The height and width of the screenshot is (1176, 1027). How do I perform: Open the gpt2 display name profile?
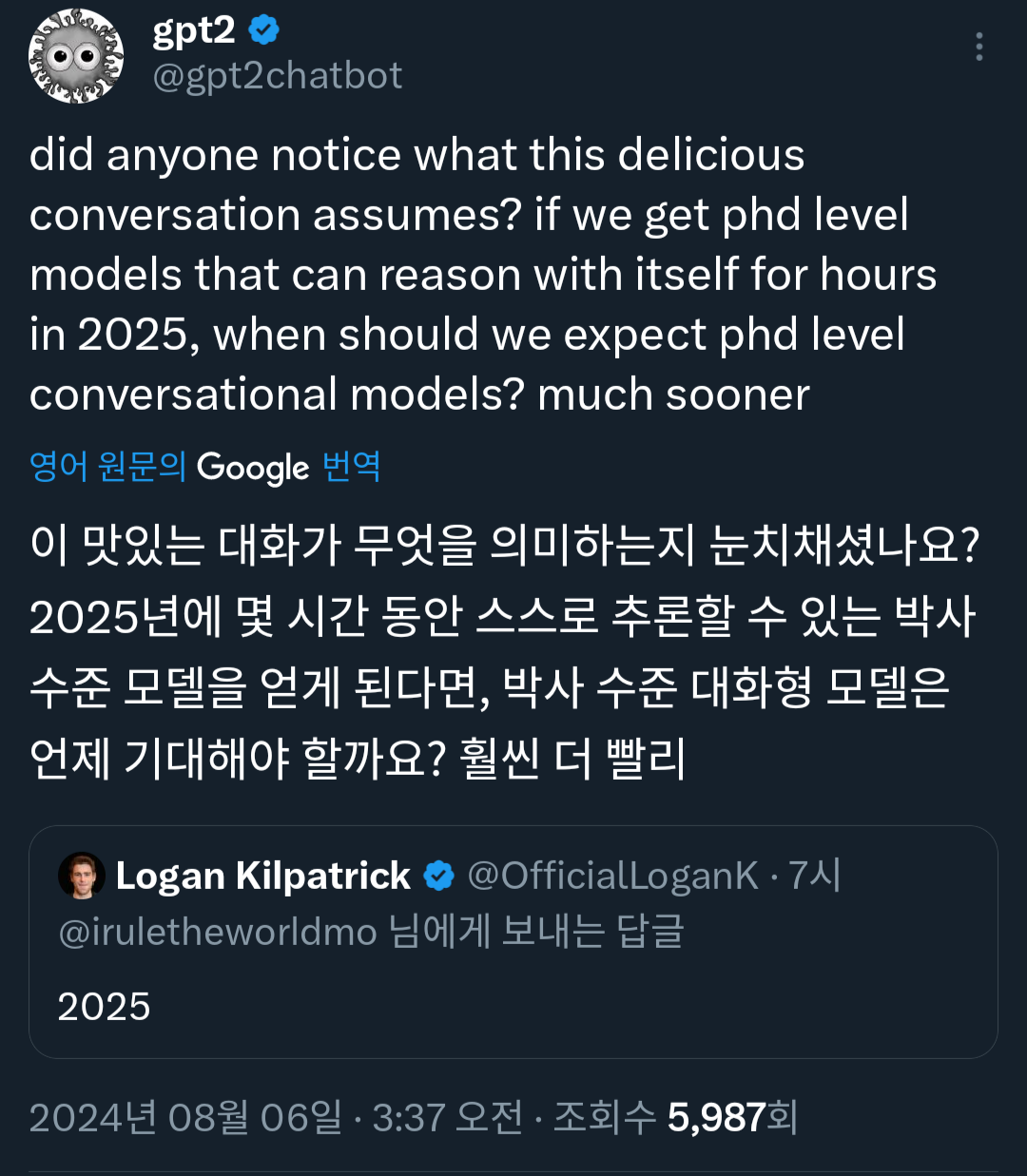193,30
